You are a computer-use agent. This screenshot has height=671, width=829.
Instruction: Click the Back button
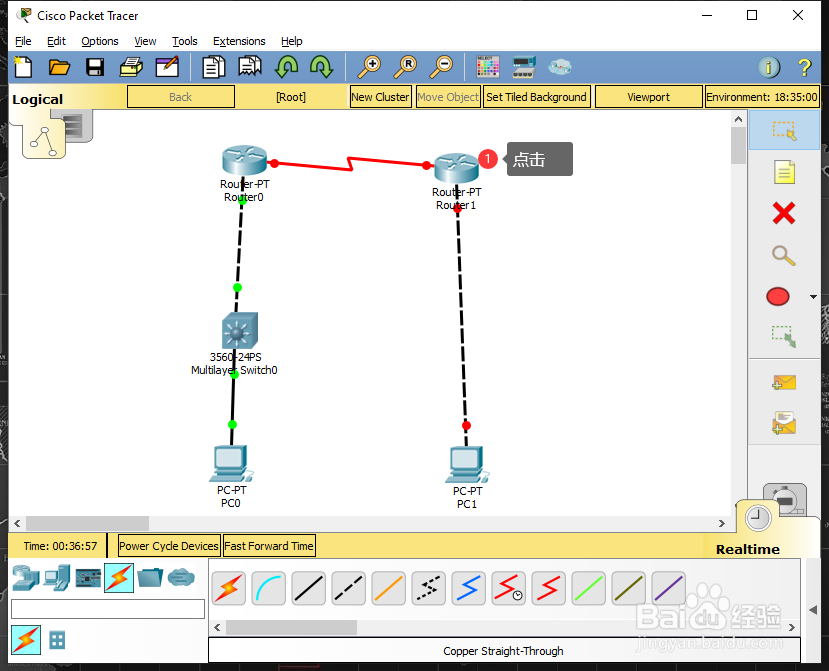(x=181, y=97)
